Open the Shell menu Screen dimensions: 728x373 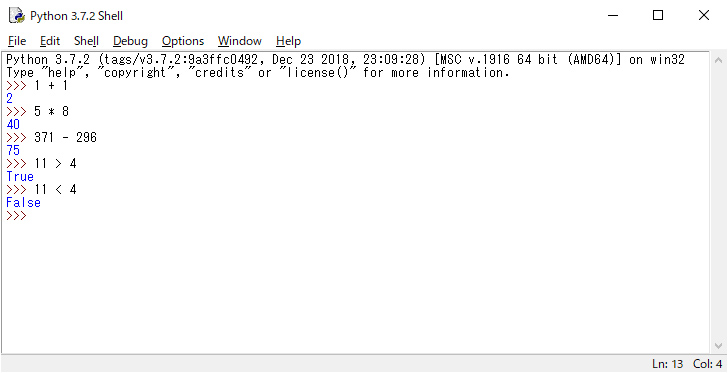pos(86,41)
